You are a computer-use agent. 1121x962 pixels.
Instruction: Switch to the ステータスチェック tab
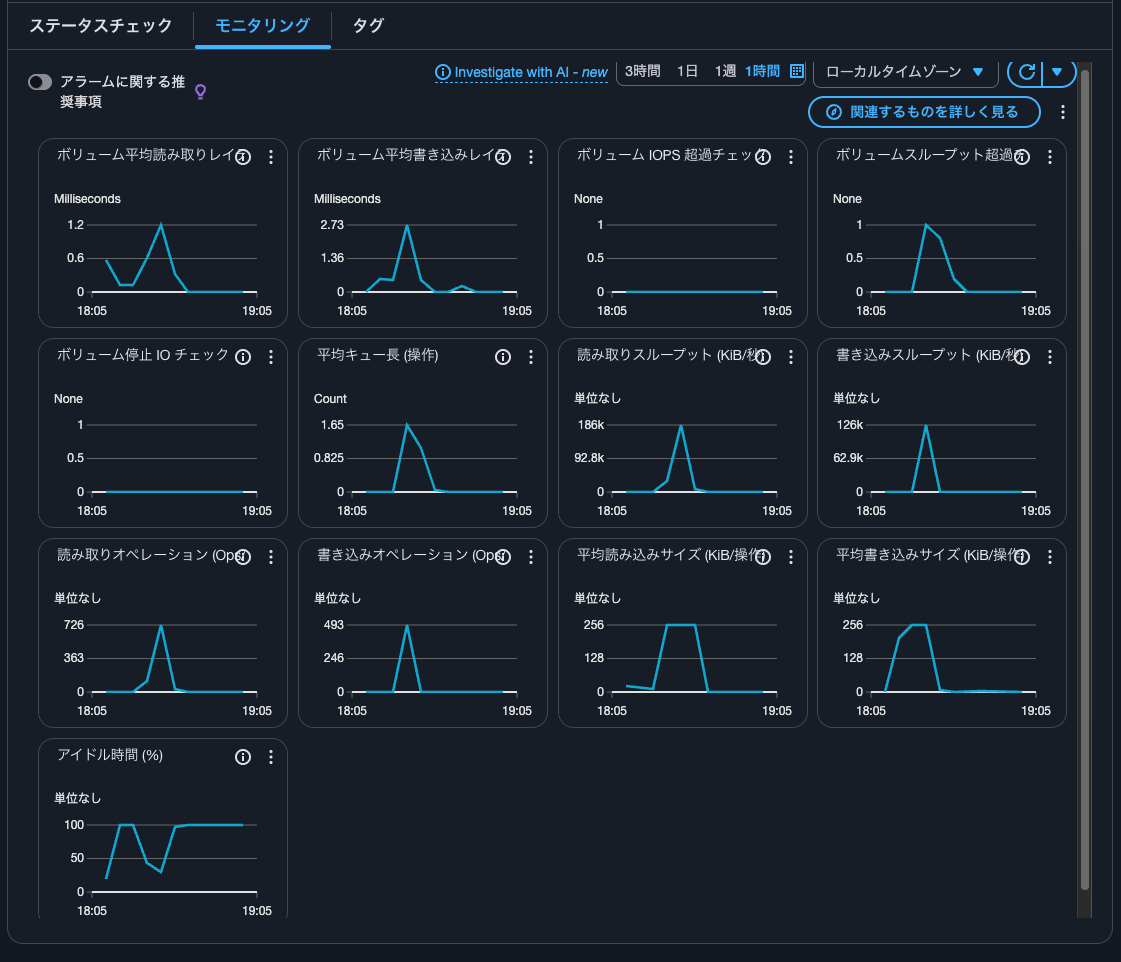coord(100,26)
